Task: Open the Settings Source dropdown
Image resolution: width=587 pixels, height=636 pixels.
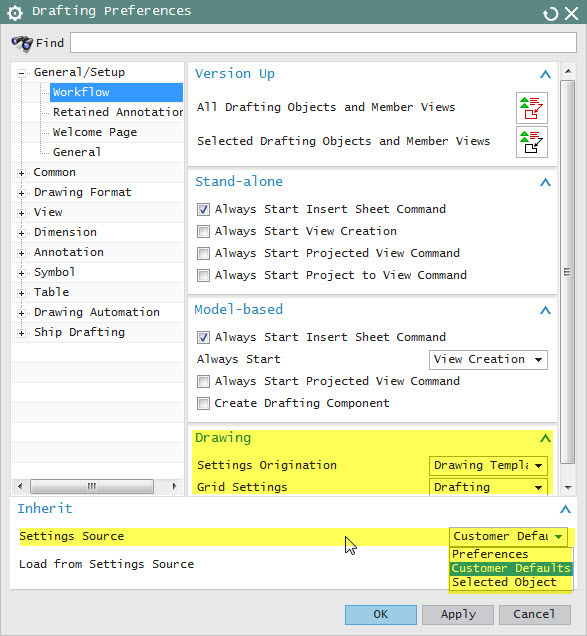Action: [509, 536]
